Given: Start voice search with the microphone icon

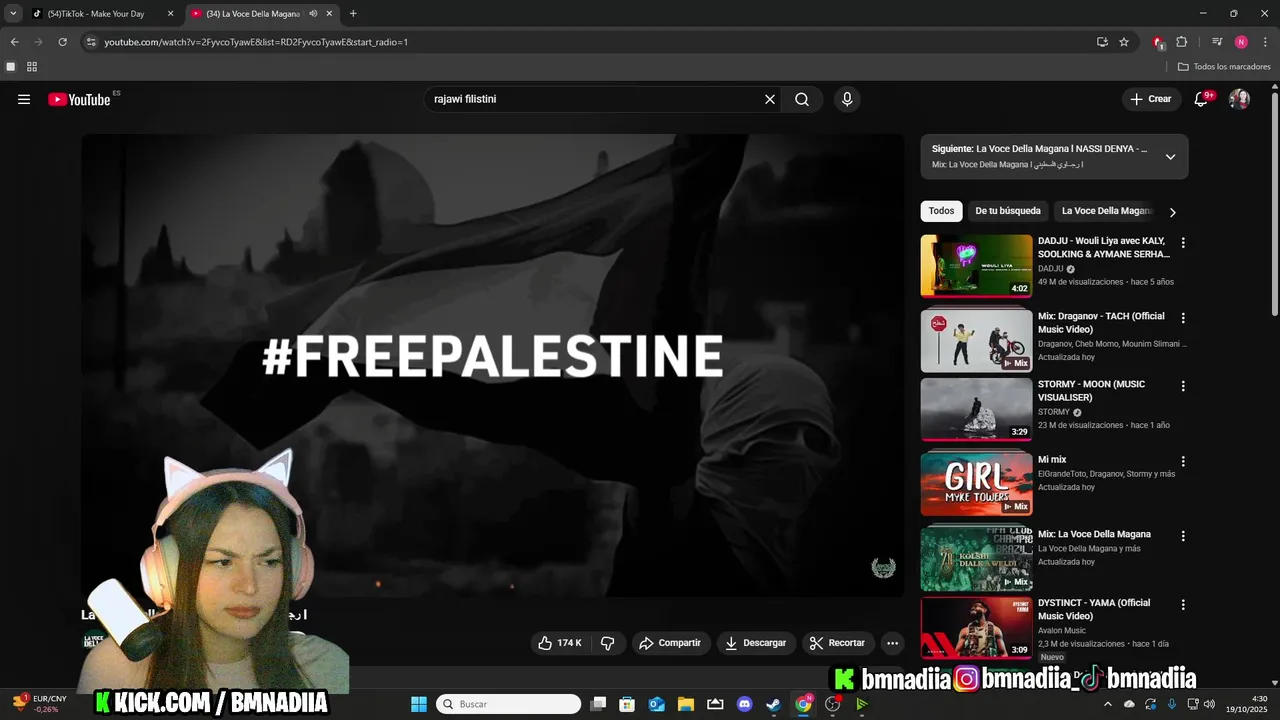Looking at the screenshot, I should tap(847, 99).
